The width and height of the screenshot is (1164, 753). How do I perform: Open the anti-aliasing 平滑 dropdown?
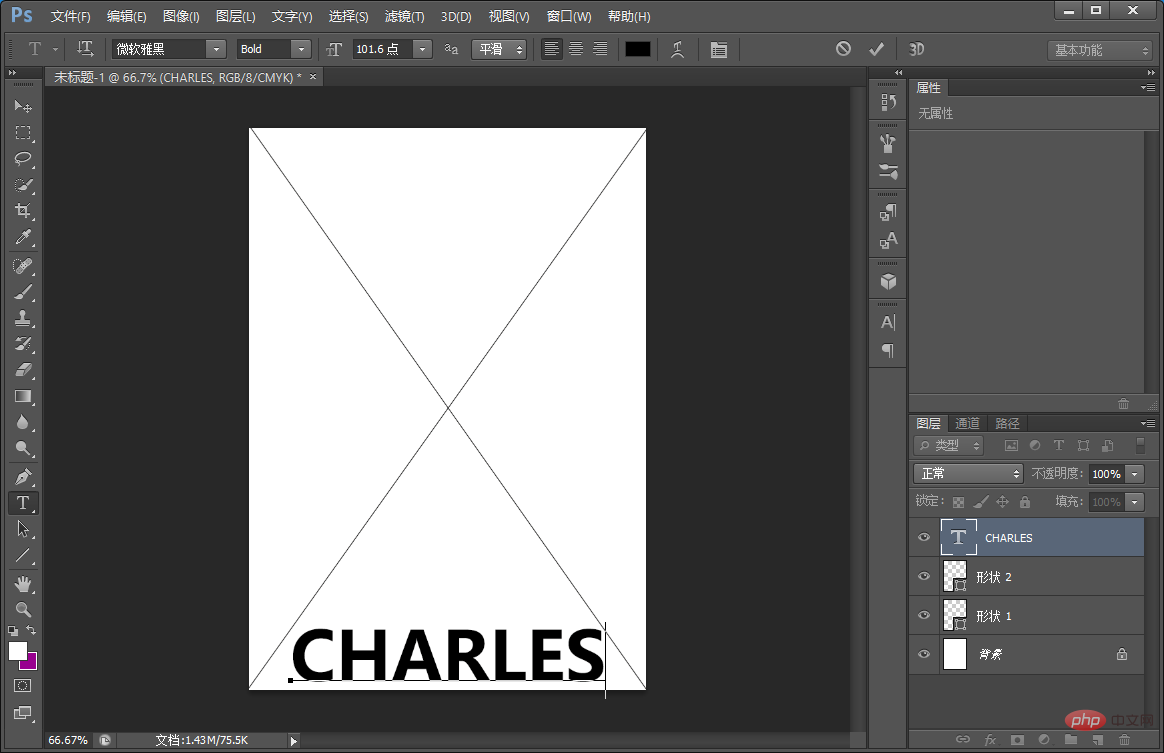coord(499,49)
